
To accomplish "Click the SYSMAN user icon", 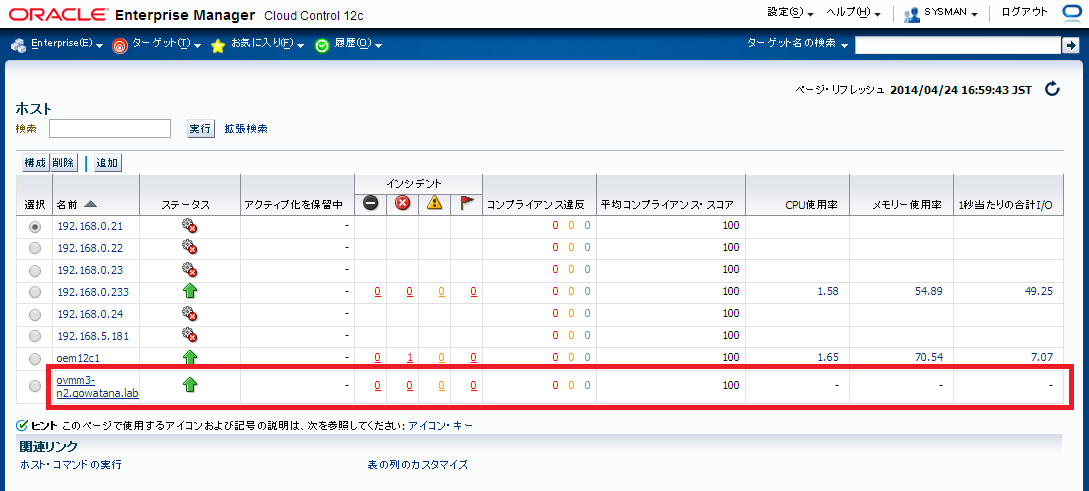I will (911, 14).
